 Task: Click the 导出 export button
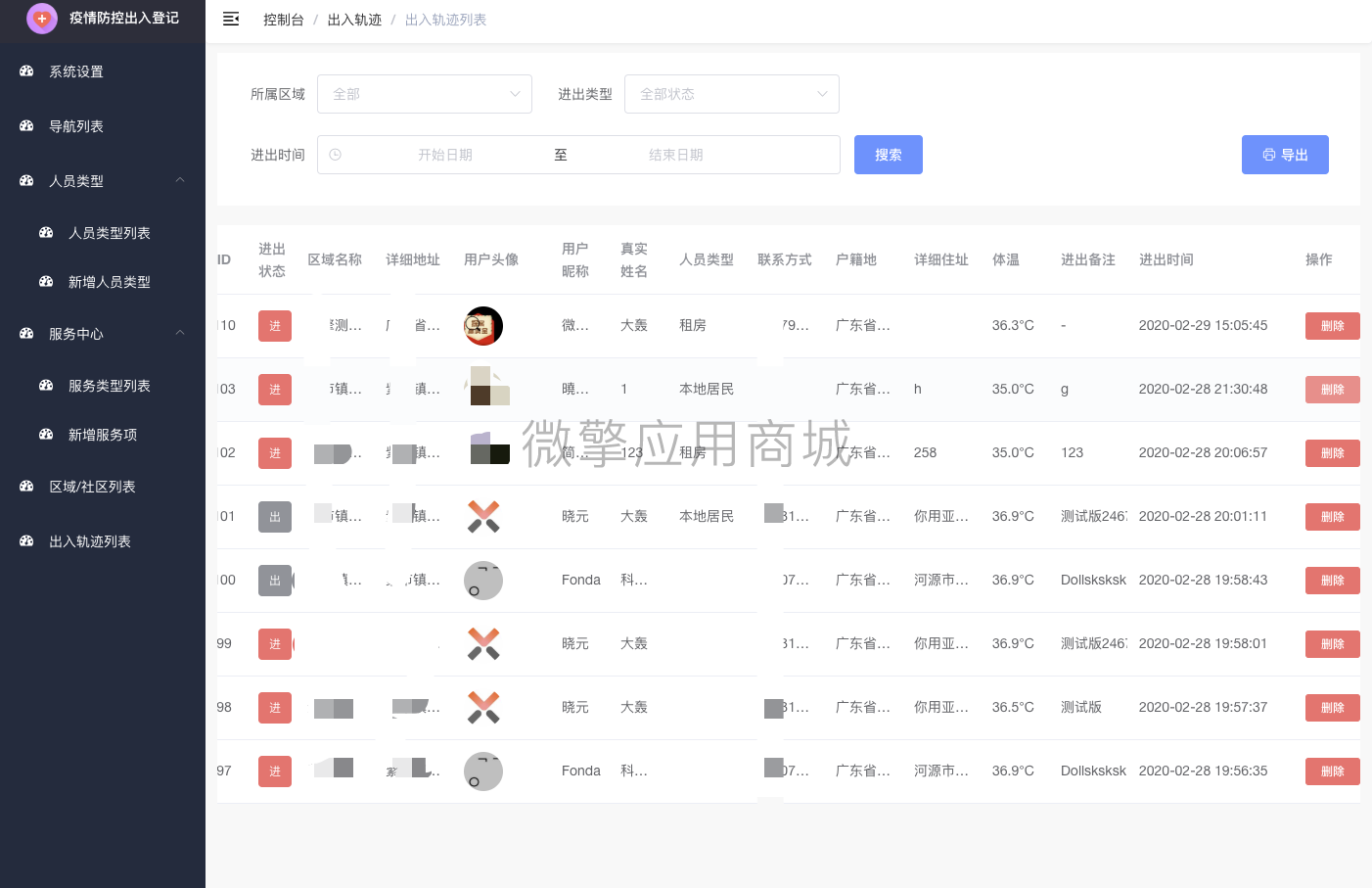click(1285, 155)
